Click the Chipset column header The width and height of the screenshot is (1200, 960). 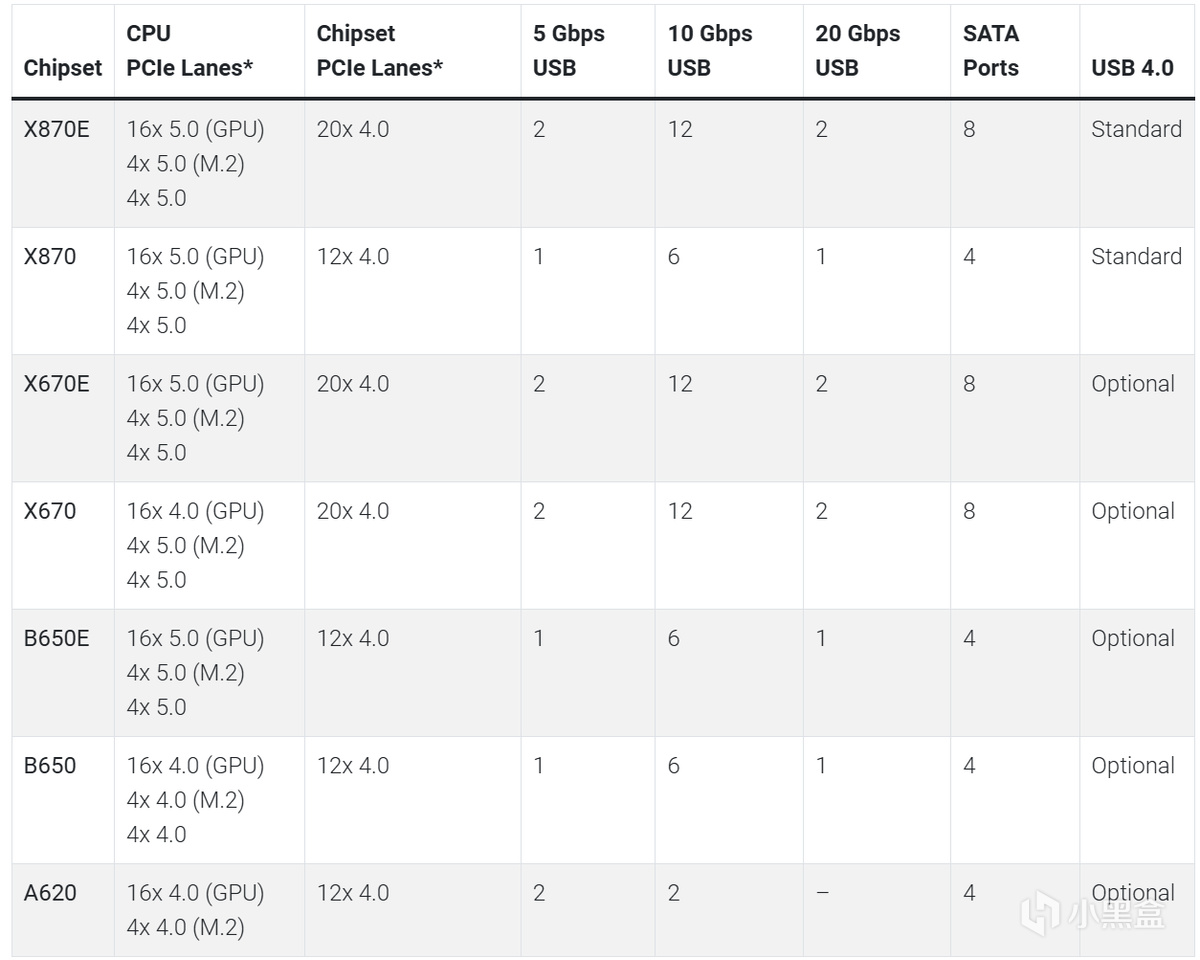(63, 68)
